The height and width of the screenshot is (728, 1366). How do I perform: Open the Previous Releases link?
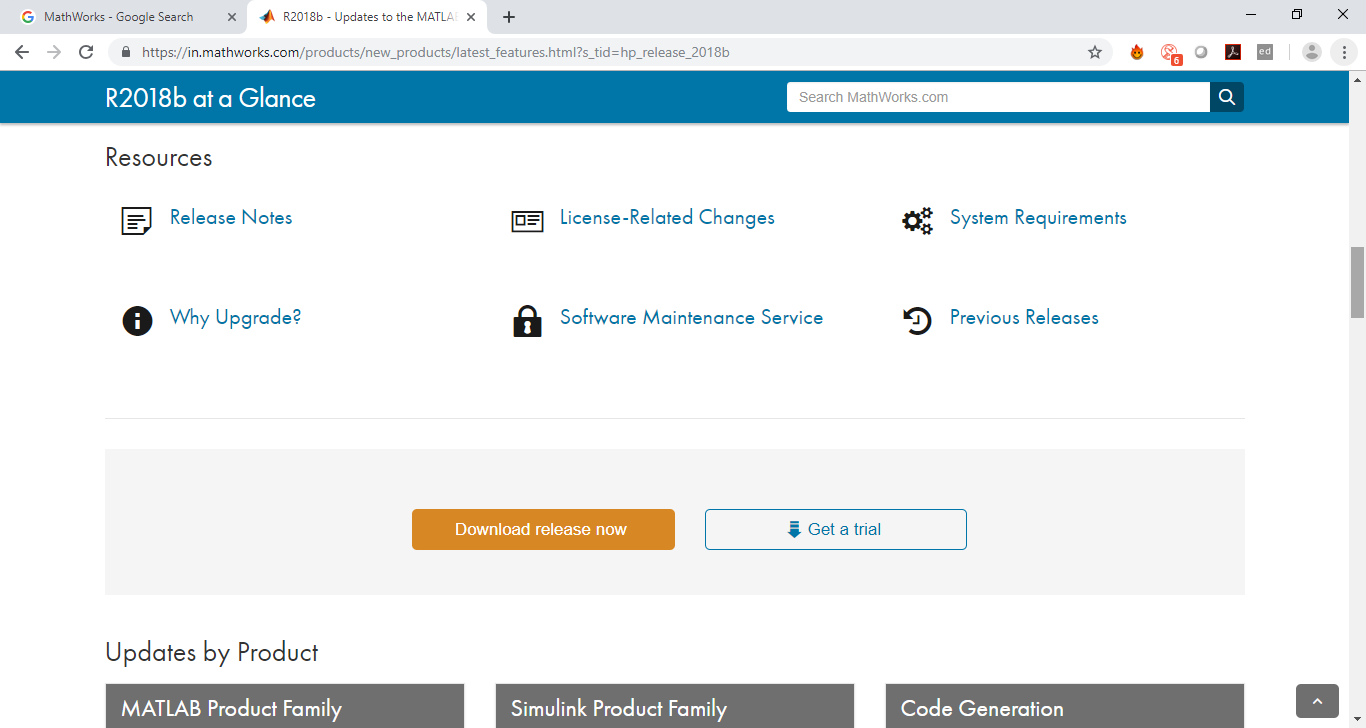point(1024,317)
